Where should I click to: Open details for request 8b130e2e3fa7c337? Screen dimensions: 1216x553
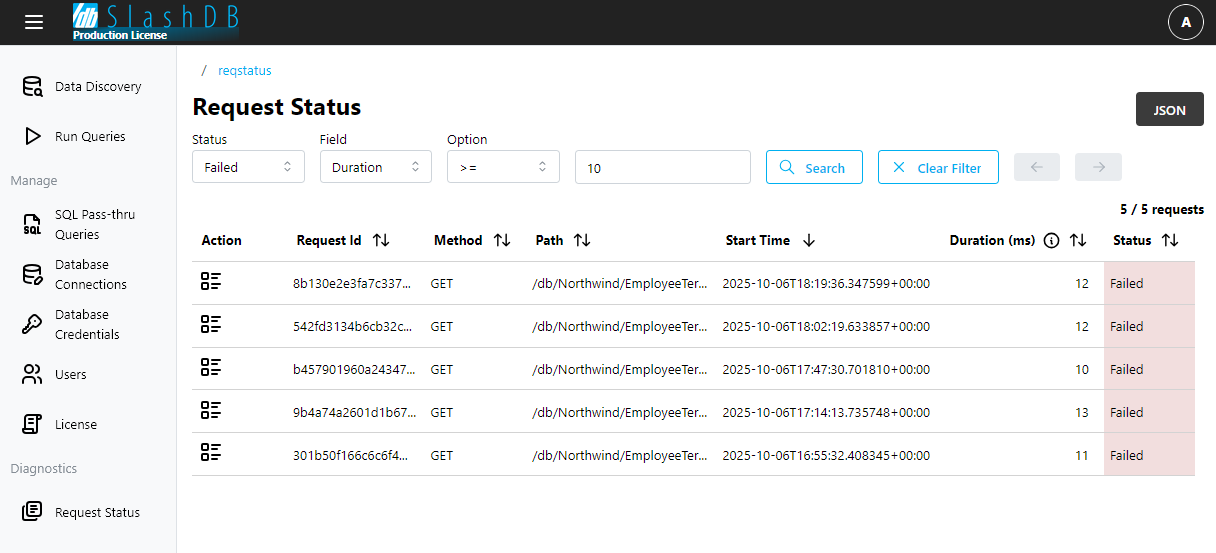pyautogui.click(x=211, y=282)
